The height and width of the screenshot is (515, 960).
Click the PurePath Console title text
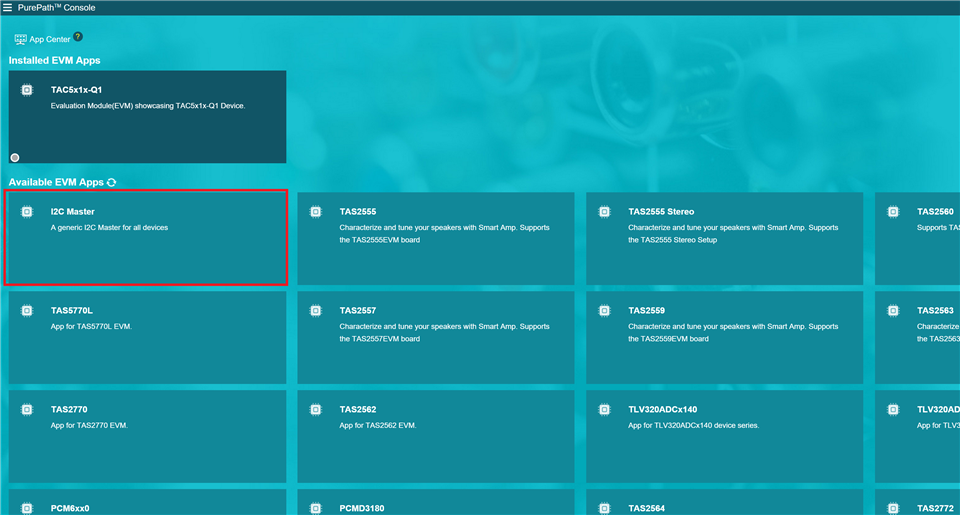[56, 7]
